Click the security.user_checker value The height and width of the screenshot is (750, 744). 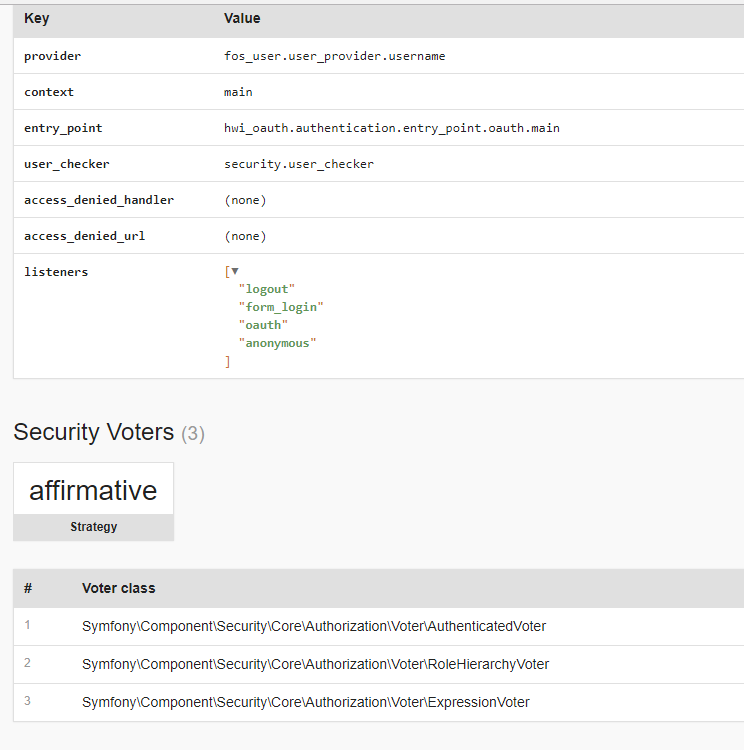(299, 164)
